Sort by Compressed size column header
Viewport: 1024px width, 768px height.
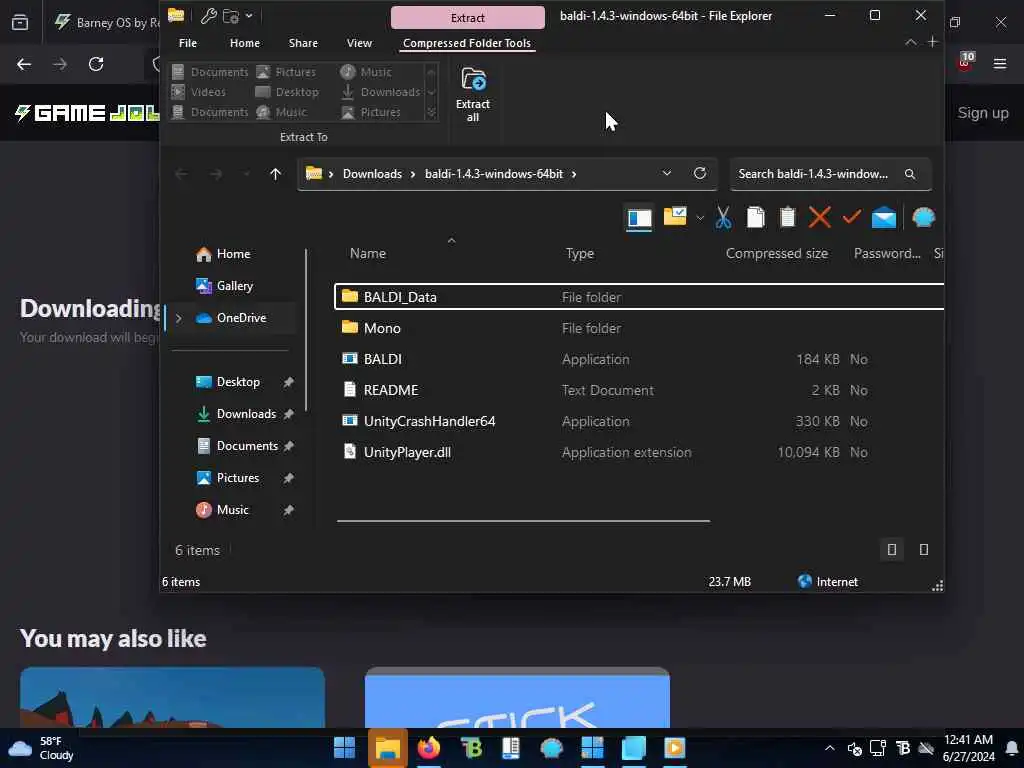(x=776, y=253)
